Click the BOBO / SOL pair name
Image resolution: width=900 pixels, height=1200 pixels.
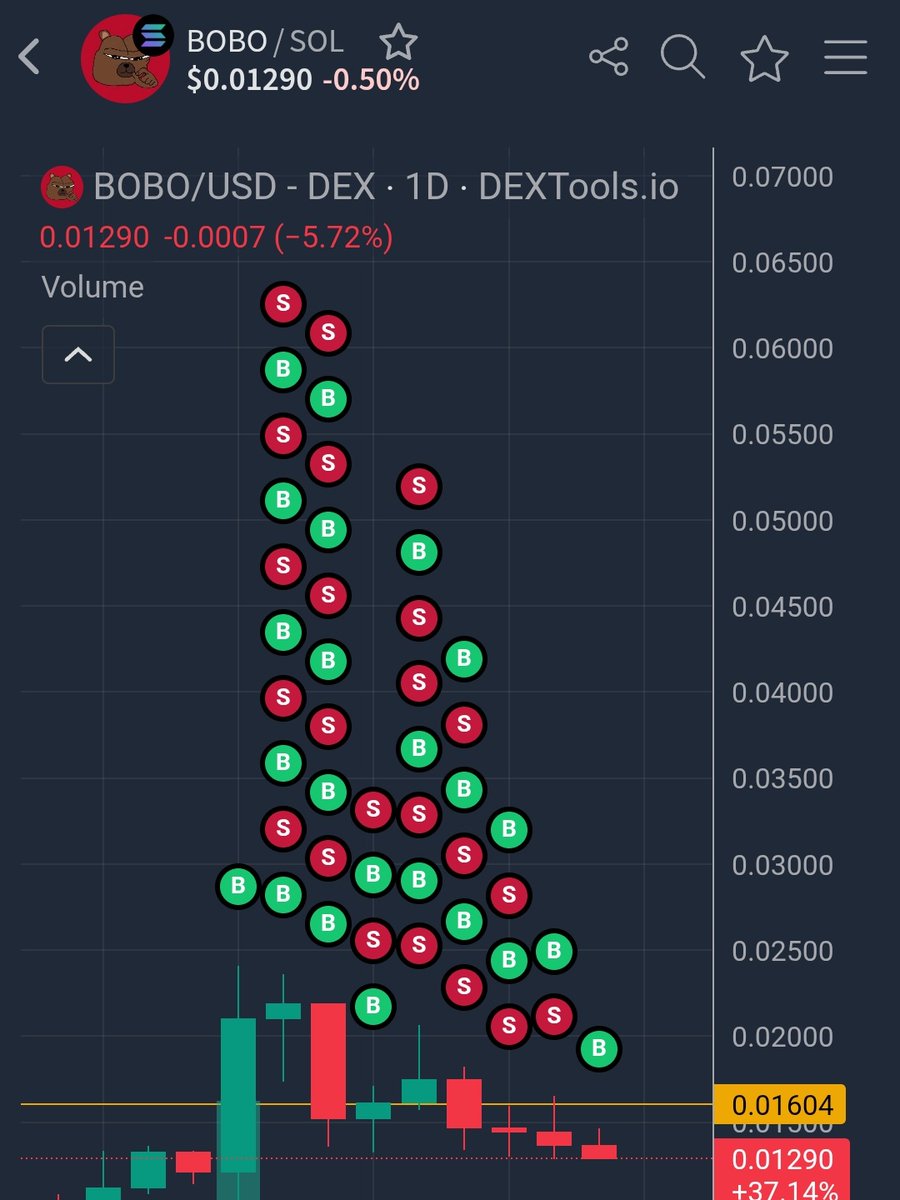pos(265,41)
